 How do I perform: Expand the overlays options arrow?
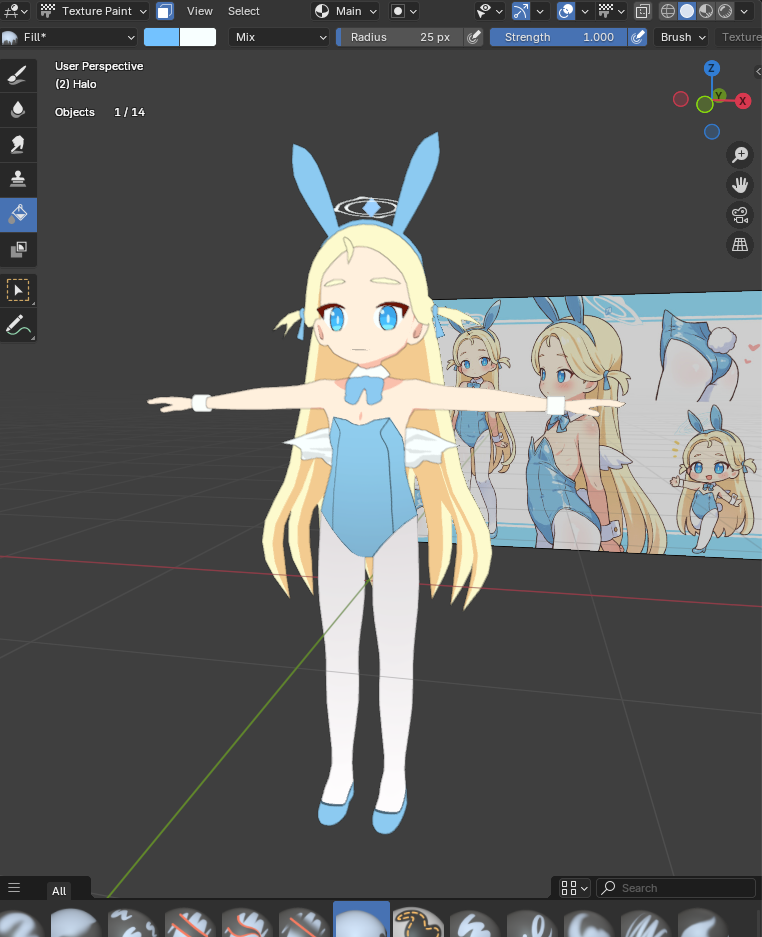tap(585, 11)
